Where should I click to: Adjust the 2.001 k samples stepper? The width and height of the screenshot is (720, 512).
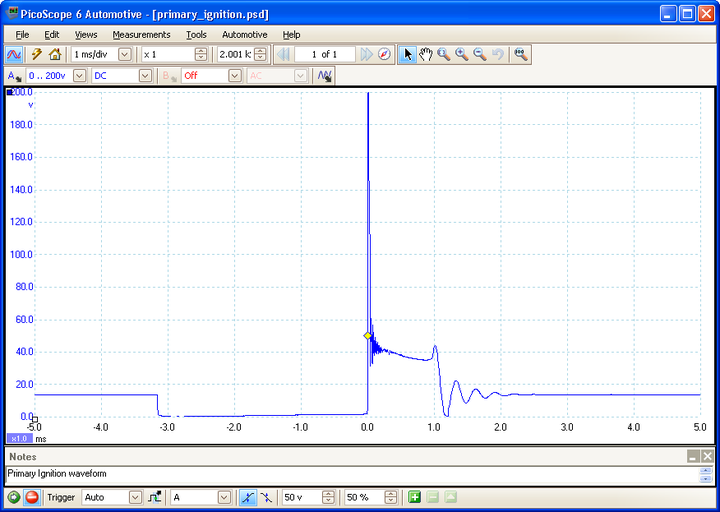point(260,55)
